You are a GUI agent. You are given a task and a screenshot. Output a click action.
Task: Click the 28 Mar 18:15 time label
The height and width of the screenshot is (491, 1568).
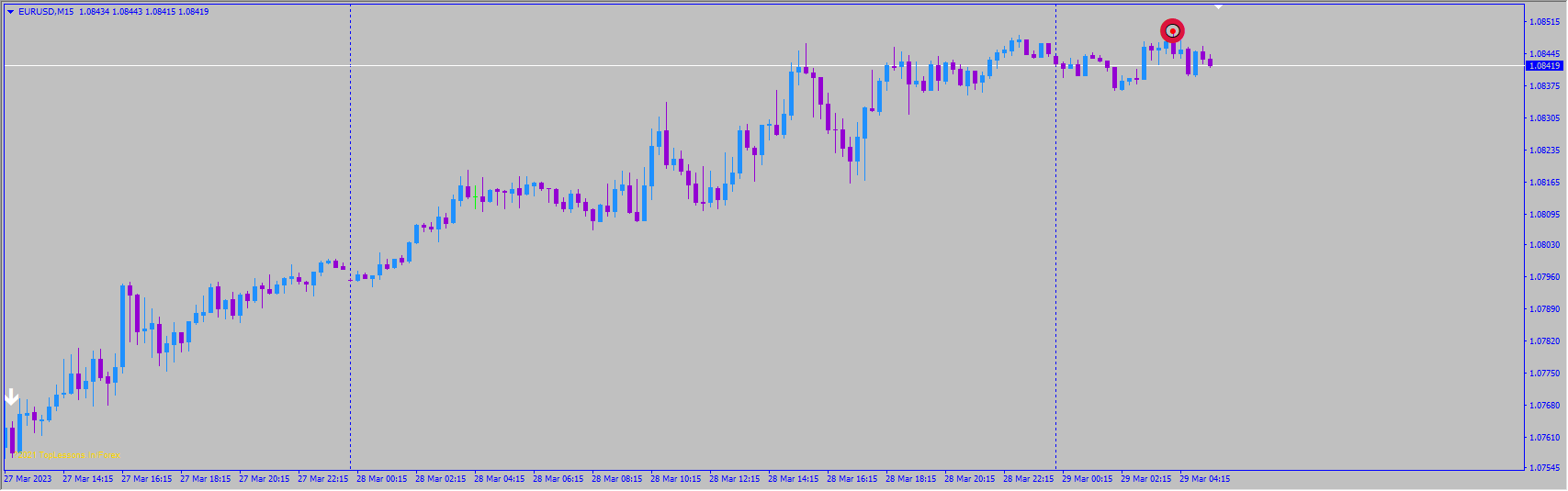(x=911, y=479)
